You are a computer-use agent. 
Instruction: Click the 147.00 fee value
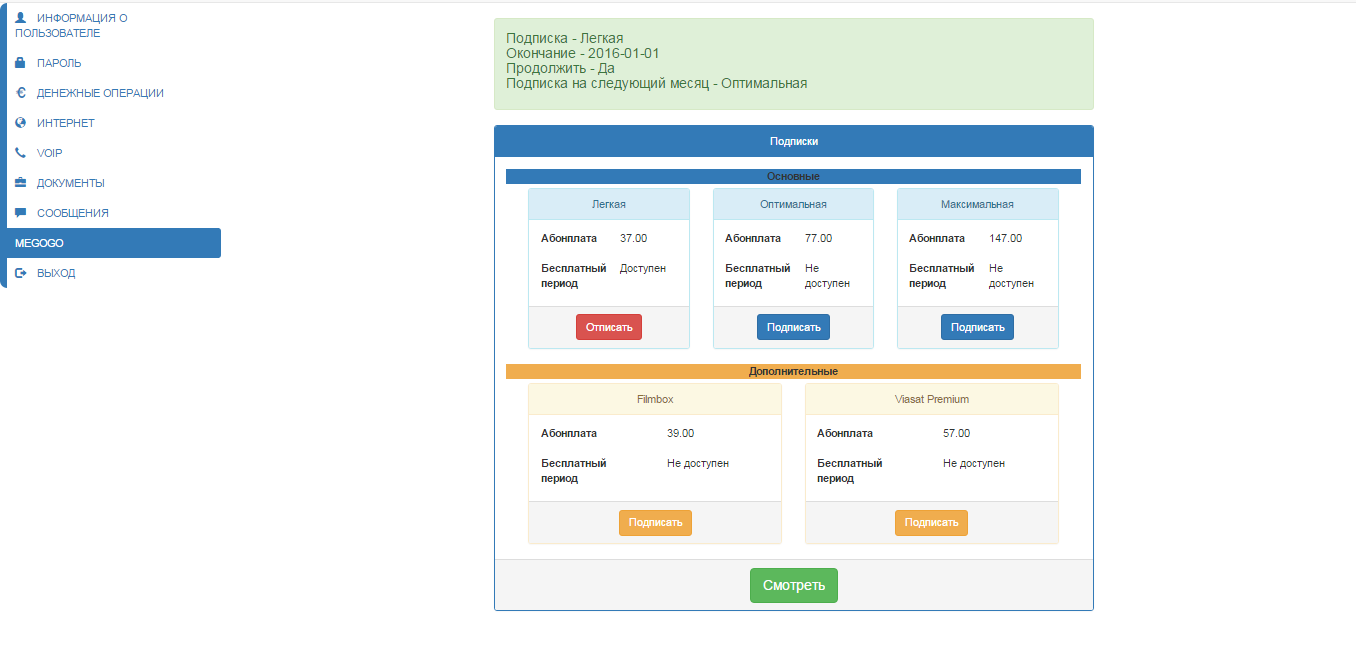tap(1005, 238)
